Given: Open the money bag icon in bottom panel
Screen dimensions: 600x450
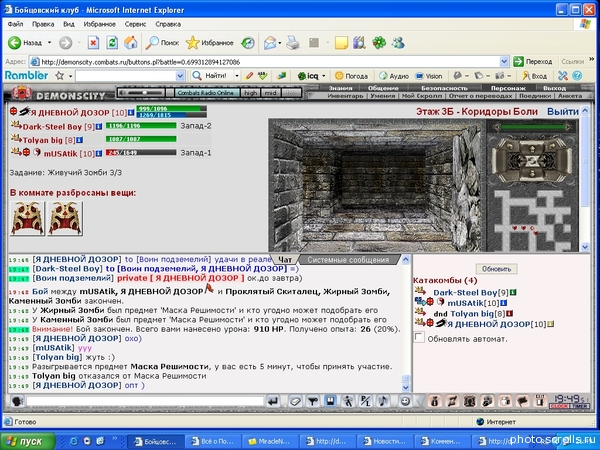Looking at the screenshot, I should [x=434, y=401].
